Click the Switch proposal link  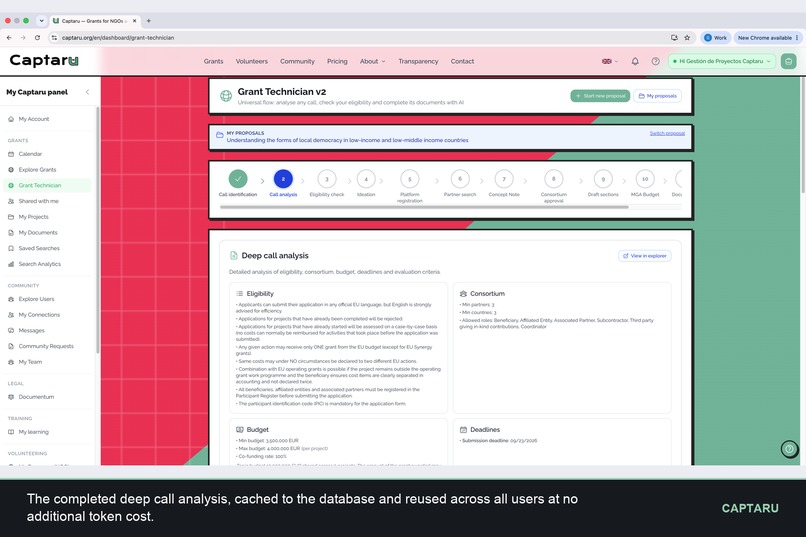click(x=667, y=133)
